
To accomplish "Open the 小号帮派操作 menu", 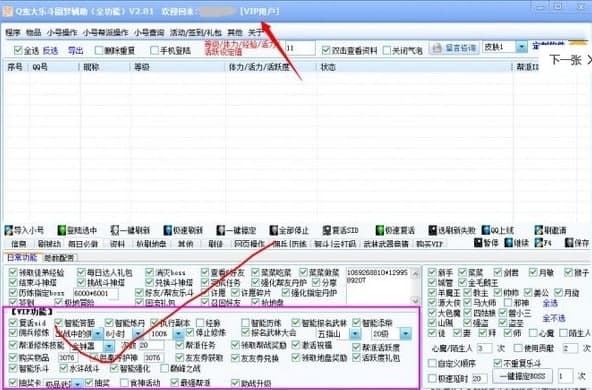I will [x=105, y=32].
